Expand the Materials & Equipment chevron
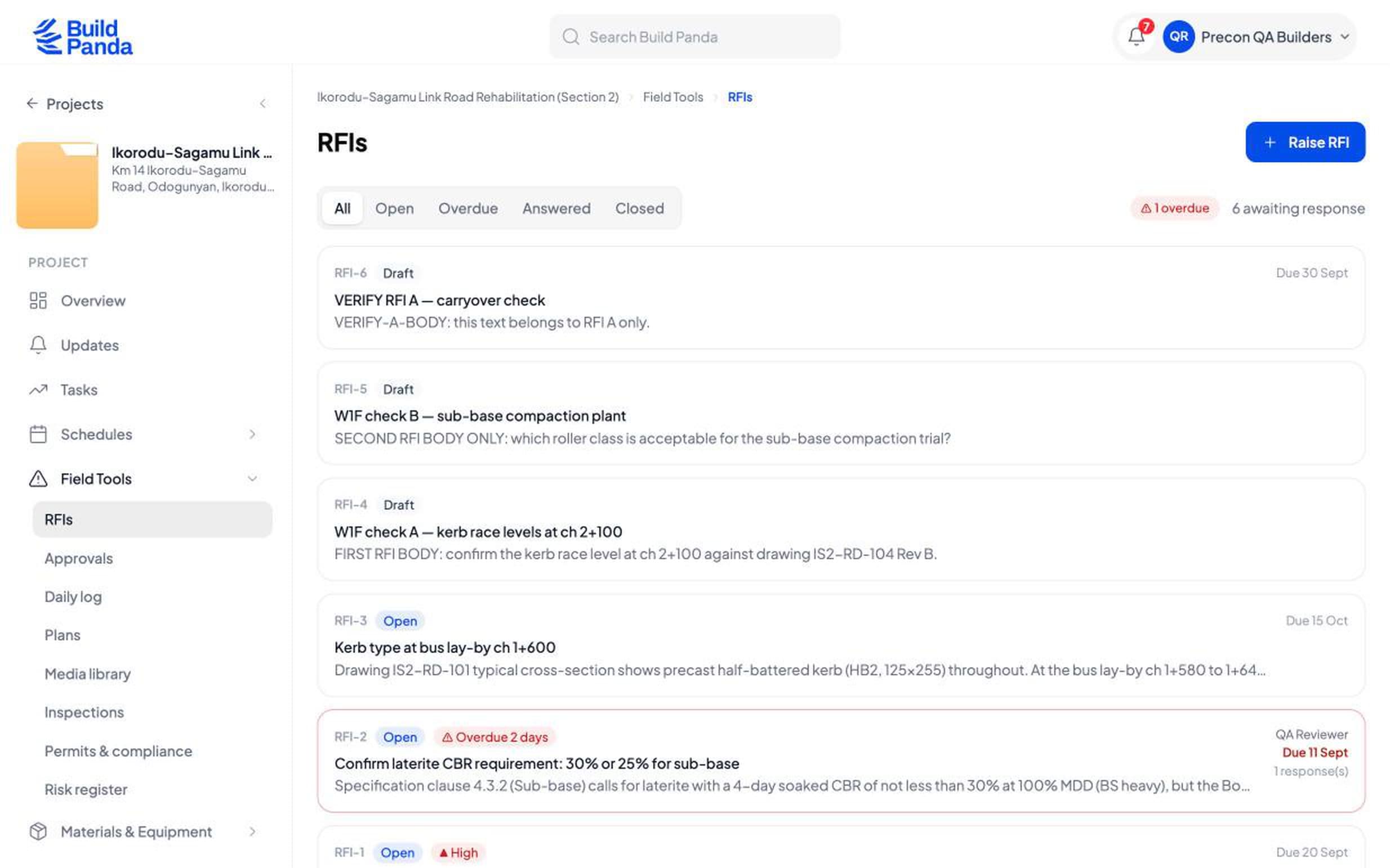This screenshot has height=868, width=1390. click(252, 831)
